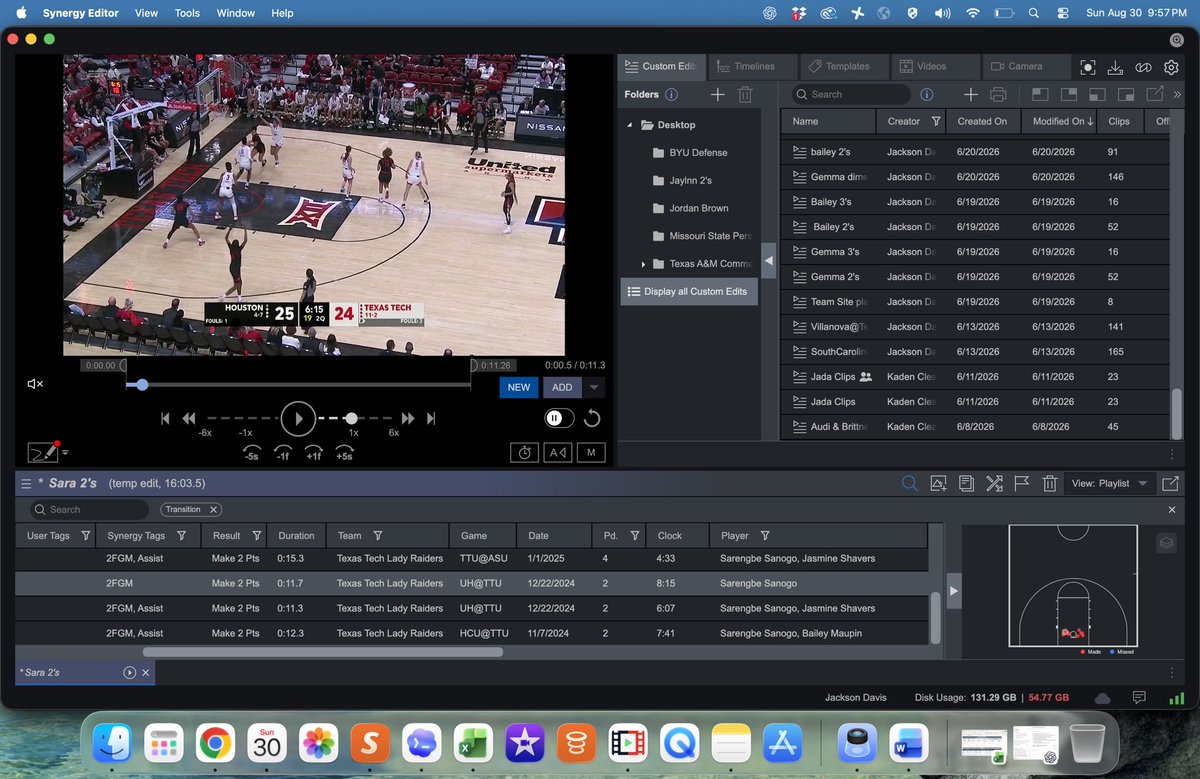The width and height of the screenshot is (1200, 779).
Task: Step back one frame
Action: tap(284, 452)
